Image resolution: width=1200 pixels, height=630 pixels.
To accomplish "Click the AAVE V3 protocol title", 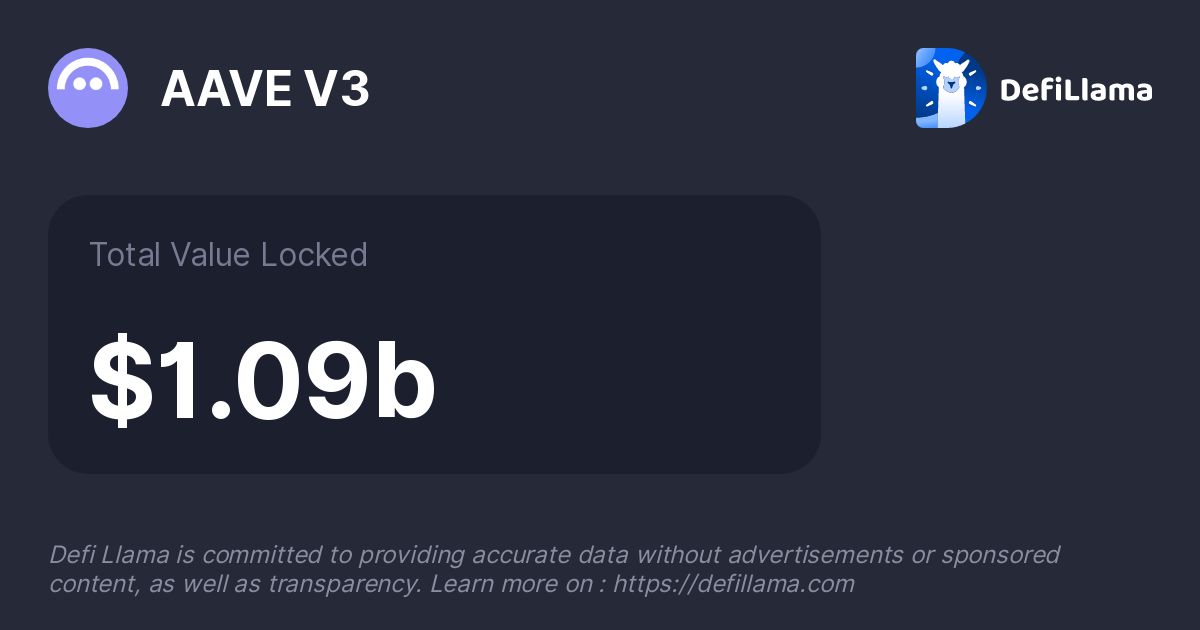I will tap(265, 89).
